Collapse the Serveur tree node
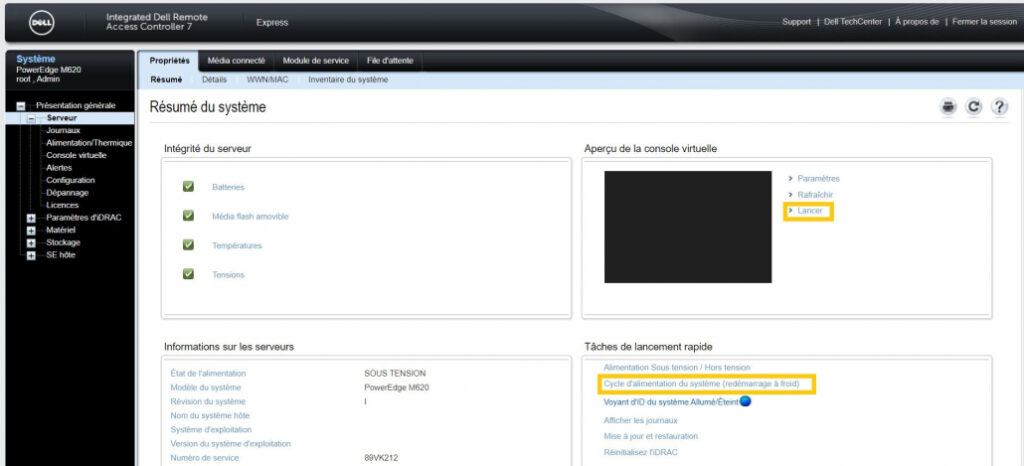1024x466 pixels. click(x=31, y=119)
